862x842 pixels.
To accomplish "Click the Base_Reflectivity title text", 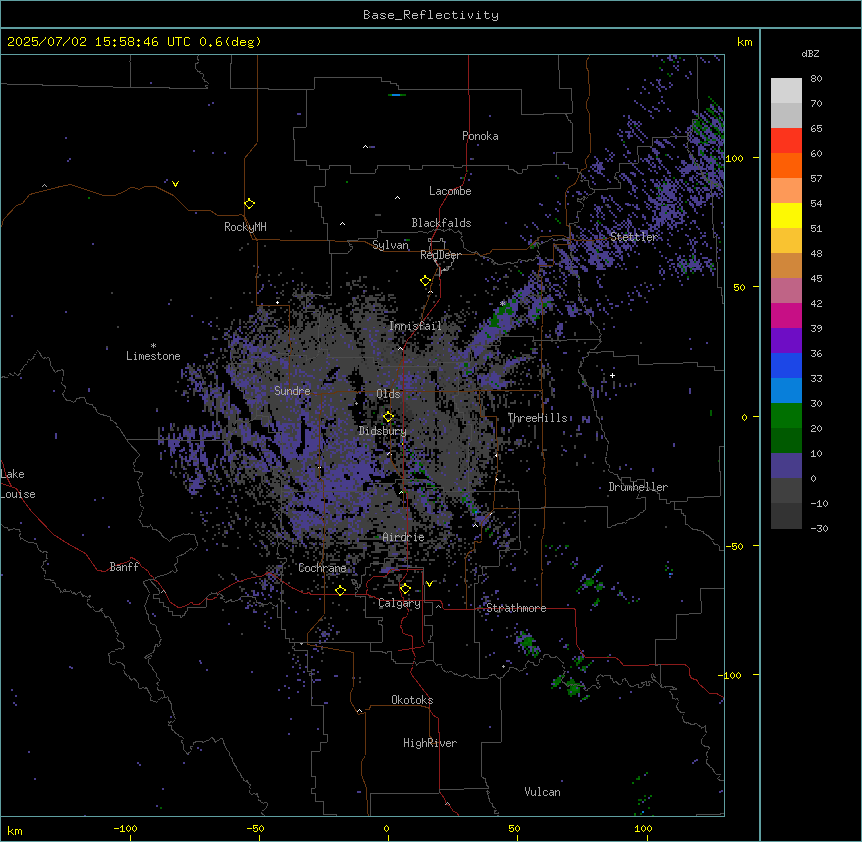I will coord(431,15).
